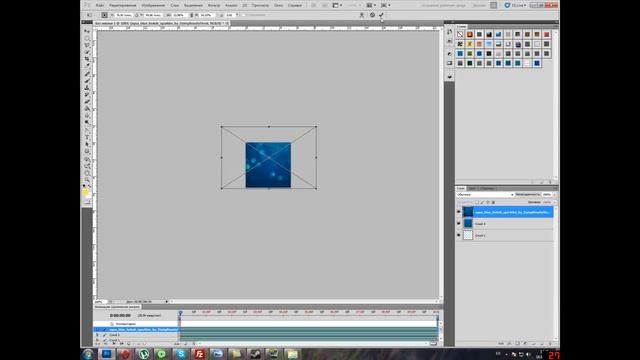Select the Quick Selection tool
This screenshot has width=640, height=360.
[87, 52]
